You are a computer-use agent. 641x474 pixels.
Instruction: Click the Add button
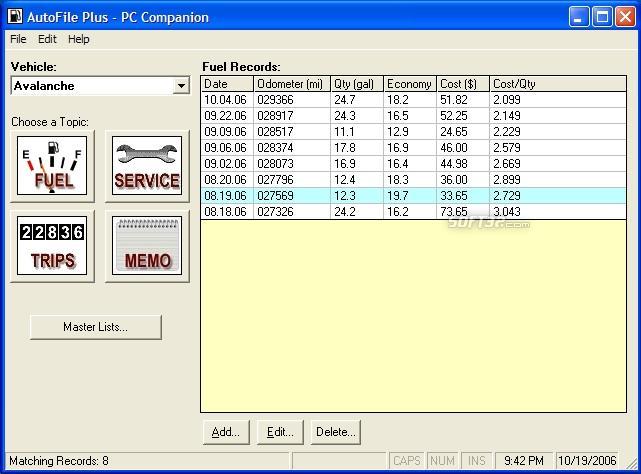click(x=226, y=432)
